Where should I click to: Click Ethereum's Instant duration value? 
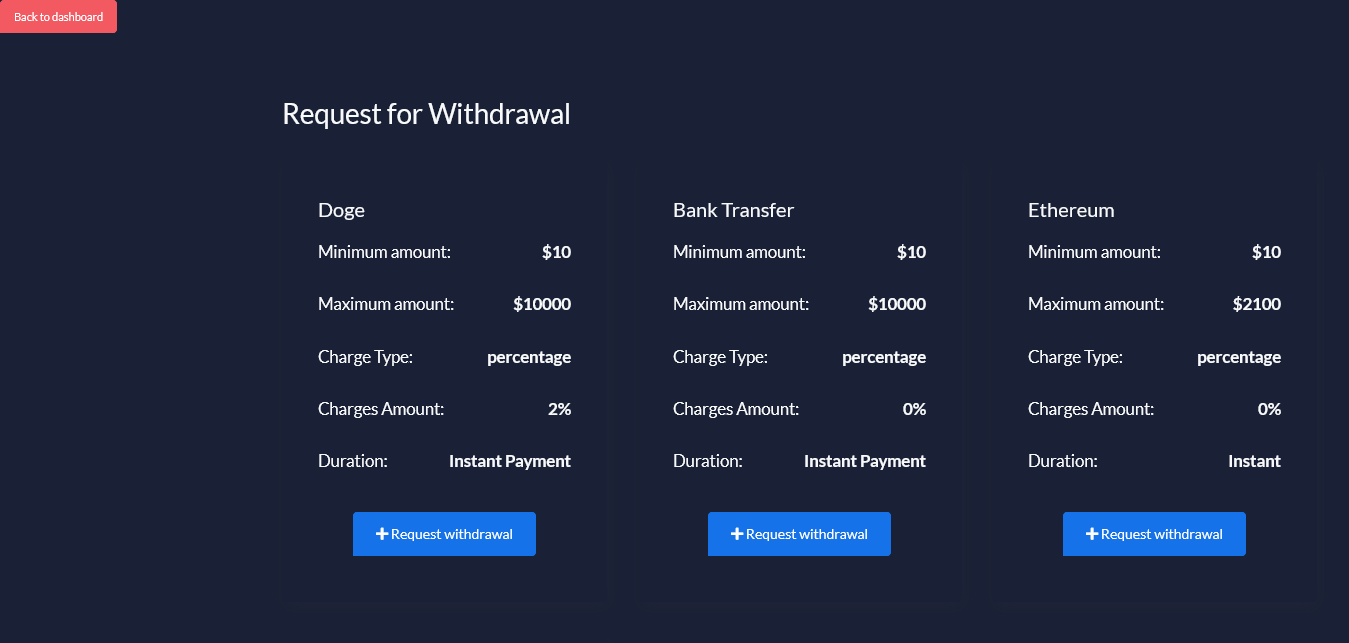(1254, 461)
